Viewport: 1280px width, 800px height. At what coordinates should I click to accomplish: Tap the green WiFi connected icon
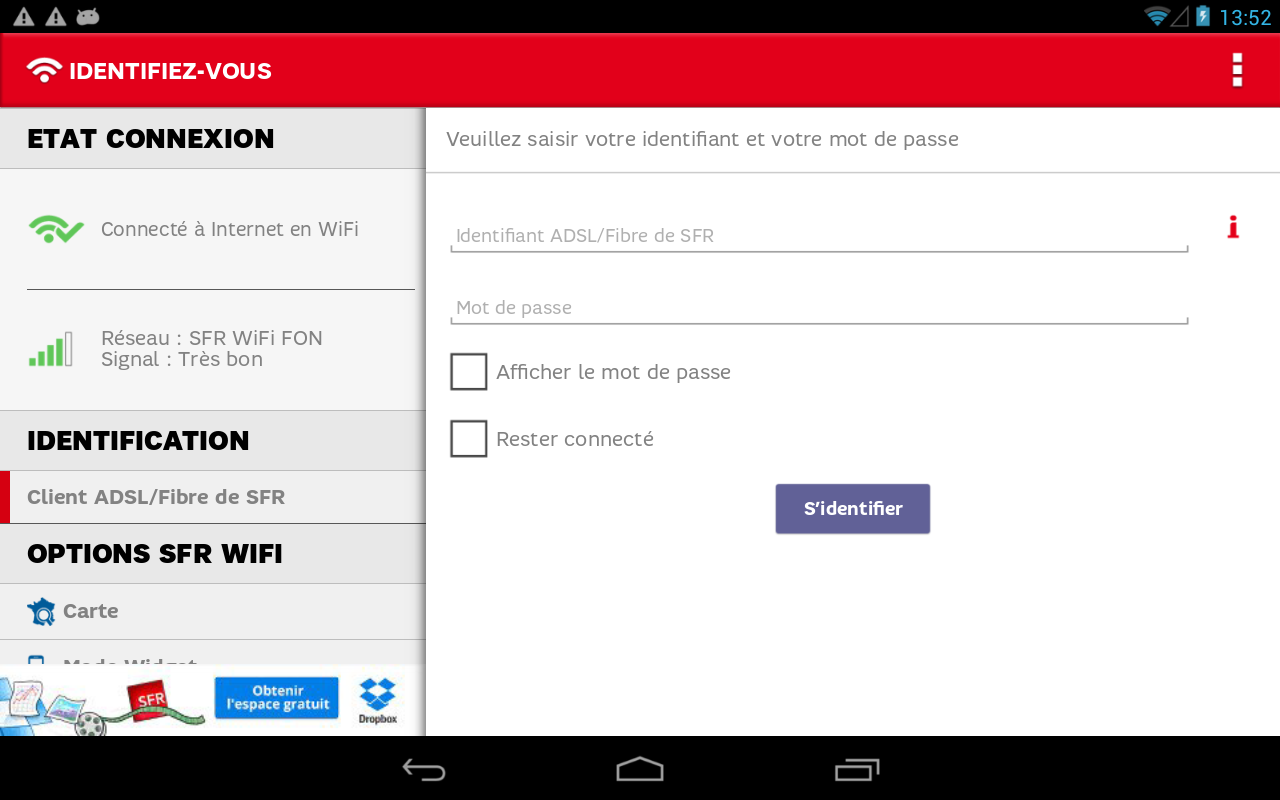[56, 229]
